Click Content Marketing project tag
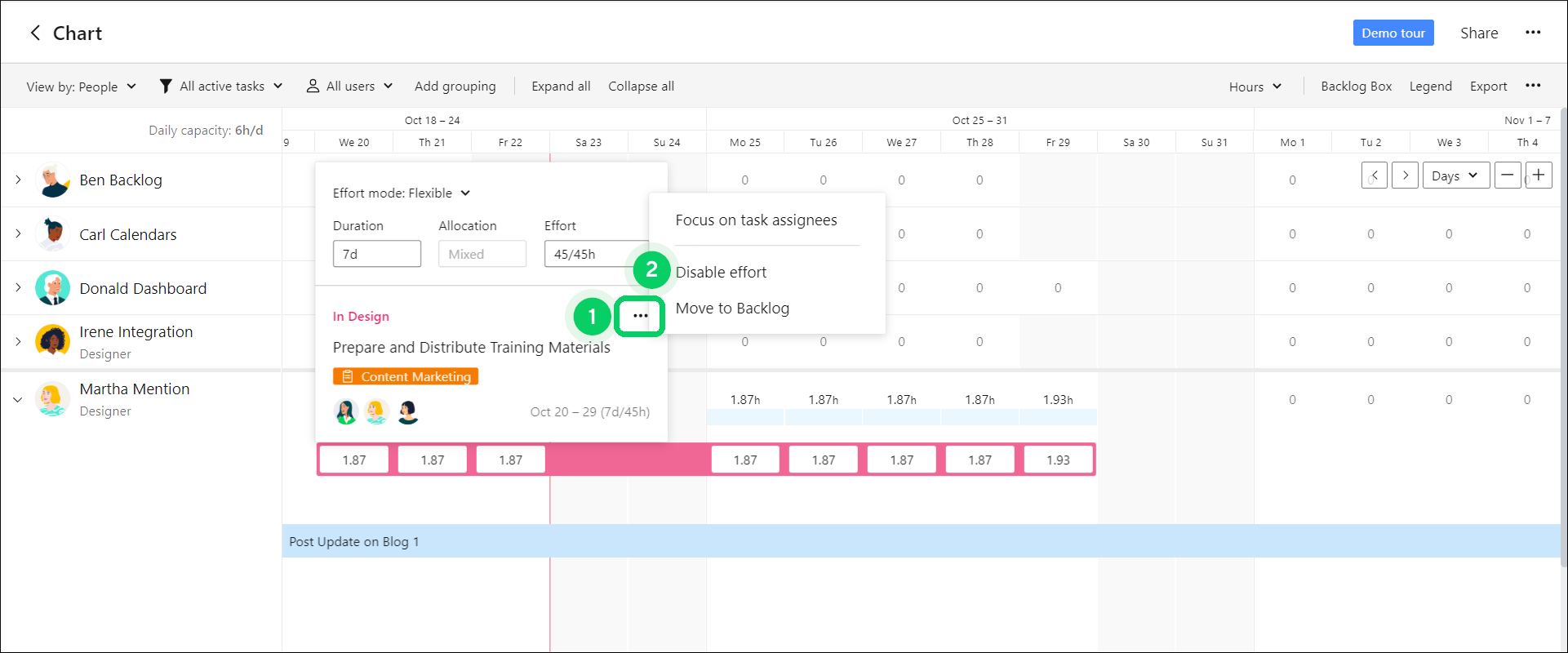Screen dimensions: 1568x653 (x=406, y=376)
